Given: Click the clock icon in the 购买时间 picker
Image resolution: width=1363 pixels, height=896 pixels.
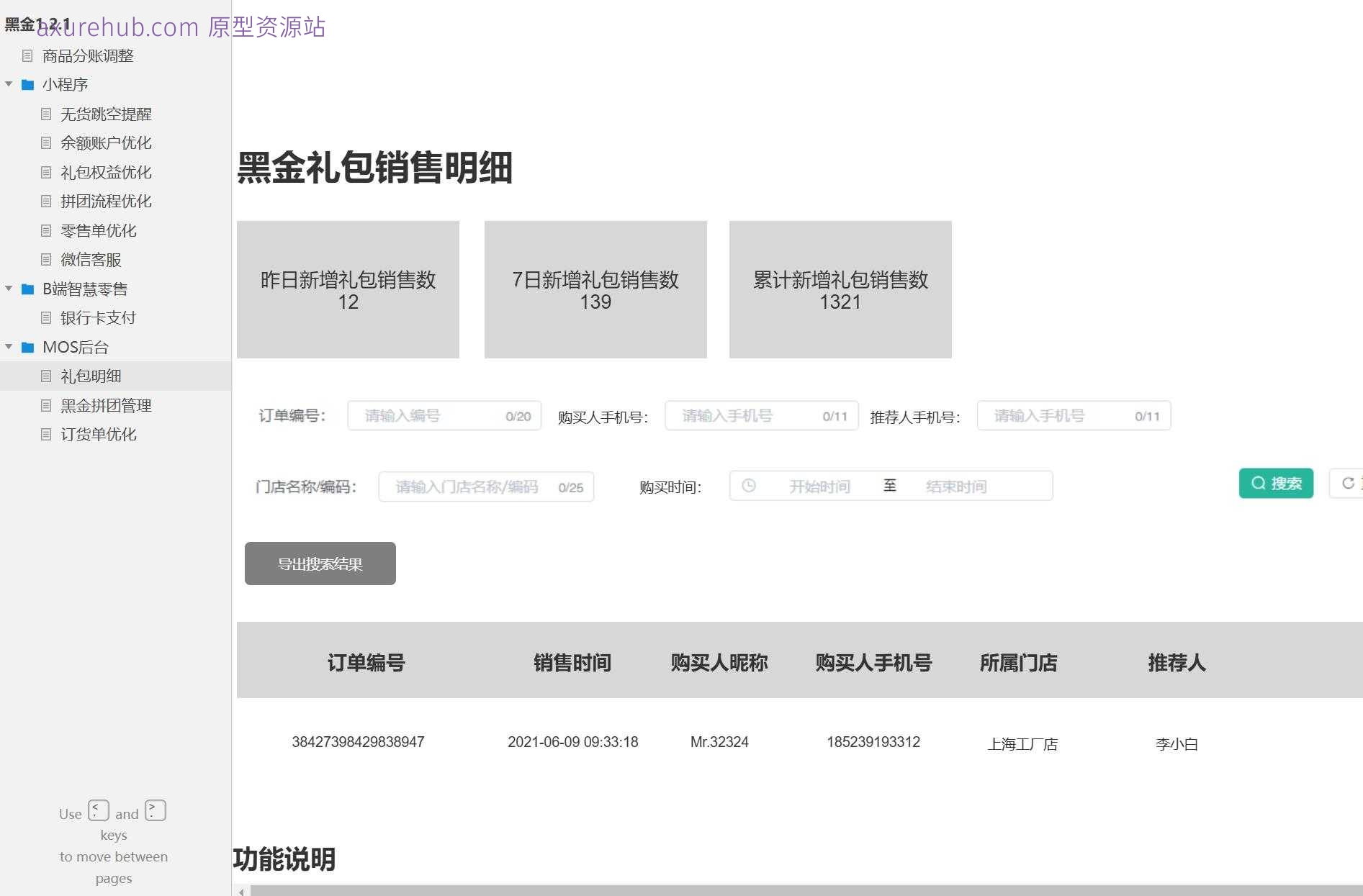Looking at the screenshot, I should 749,486.
